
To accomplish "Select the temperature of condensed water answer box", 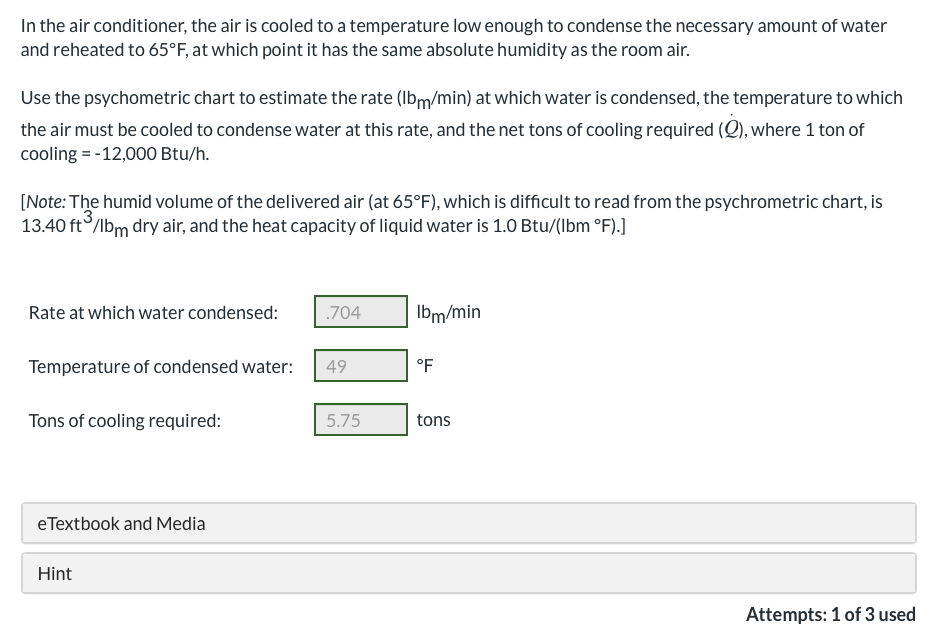I will tap(360, 365).
